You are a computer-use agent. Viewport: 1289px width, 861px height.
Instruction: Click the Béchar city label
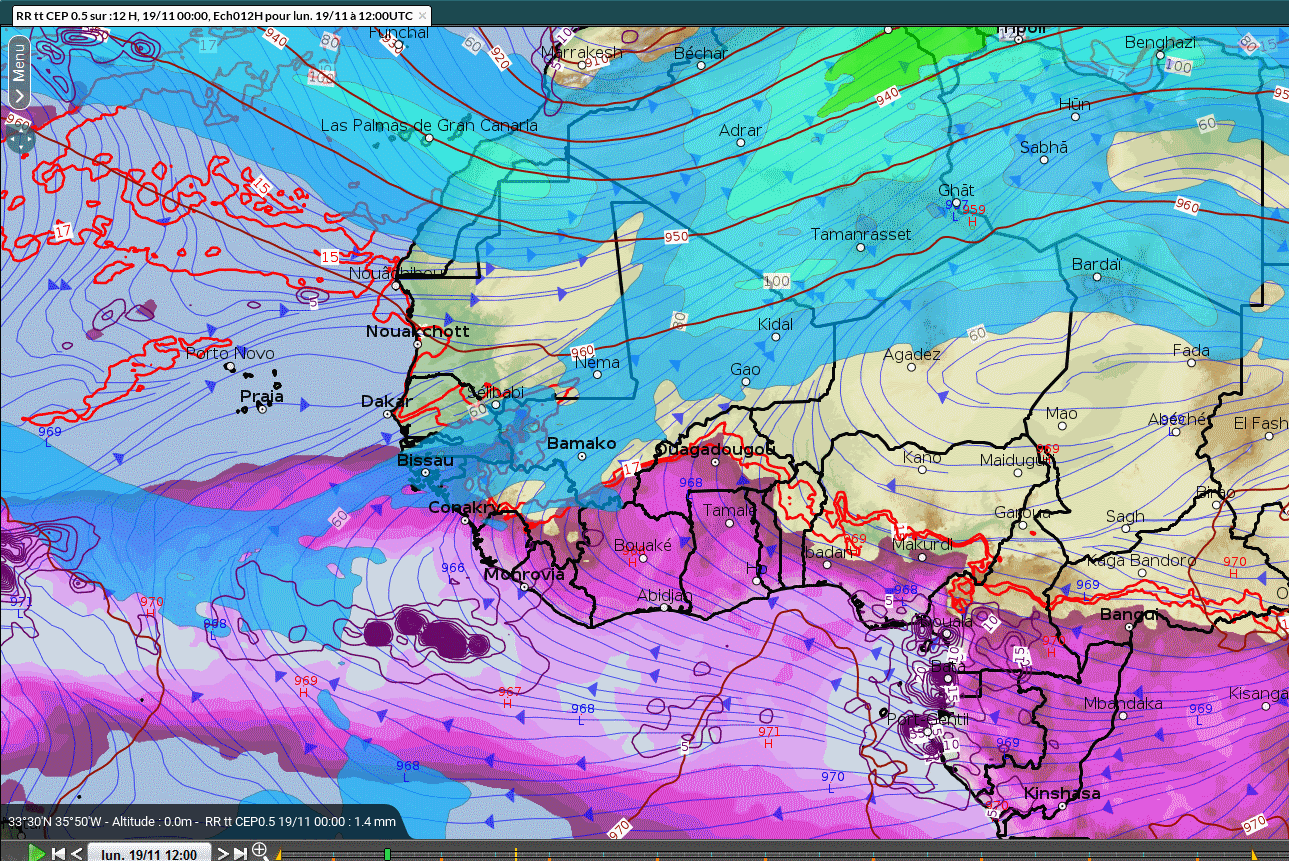pyautogui.click(x=701, y=53)
